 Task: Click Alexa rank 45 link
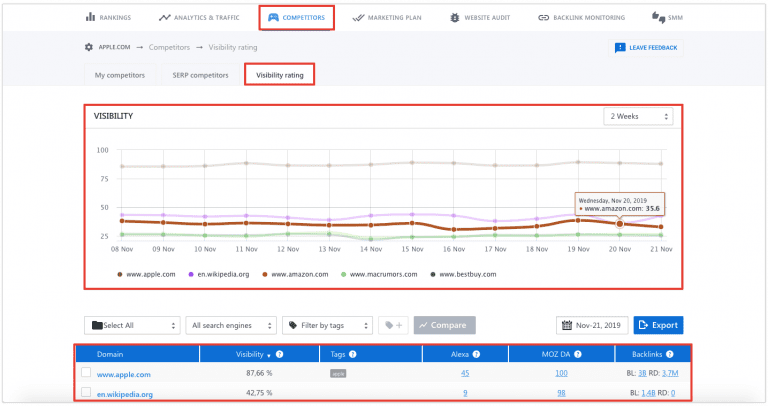click(x=465, y=373)
